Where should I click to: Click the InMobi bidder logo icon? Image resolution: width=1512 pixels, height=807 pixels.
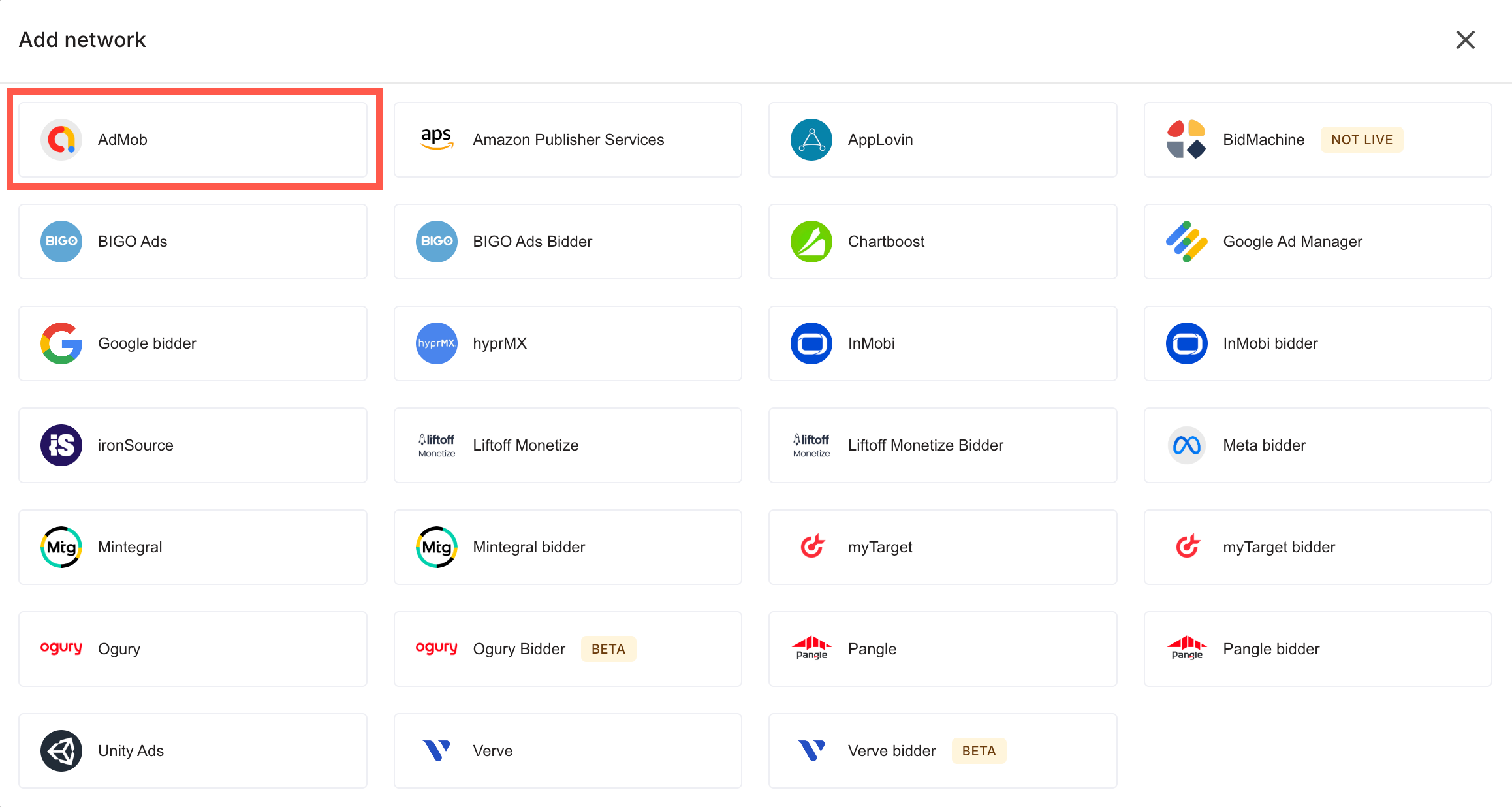pyautogui.click(x=1186, y=343)
